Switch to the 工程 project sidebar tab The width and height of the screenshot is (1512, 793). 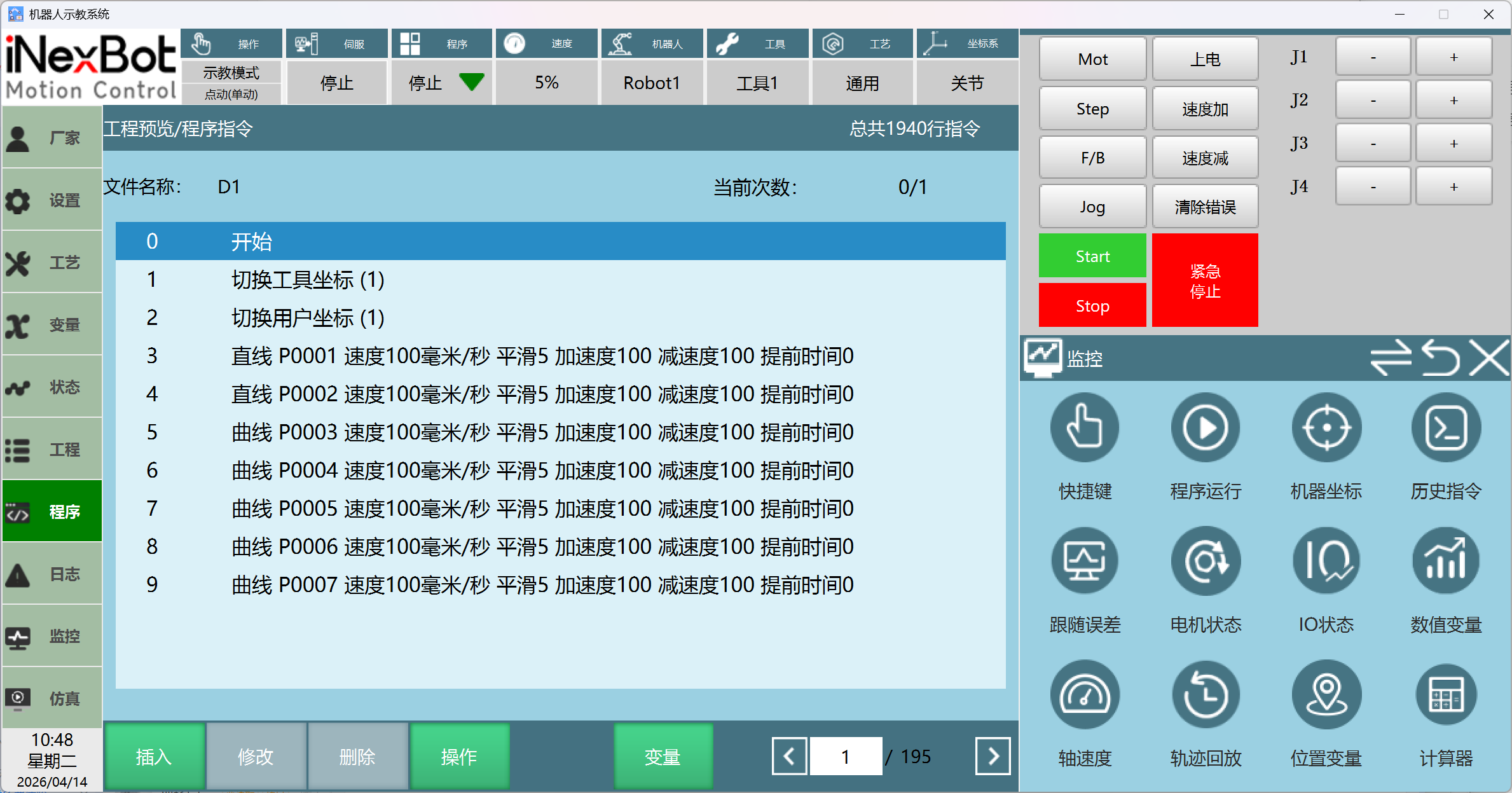[52, 450]
